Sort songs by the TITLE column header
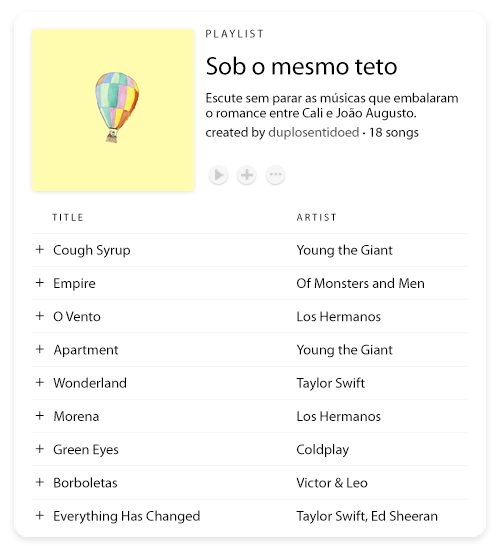Viewport: 500px width, 545px height. coord(68,218)
